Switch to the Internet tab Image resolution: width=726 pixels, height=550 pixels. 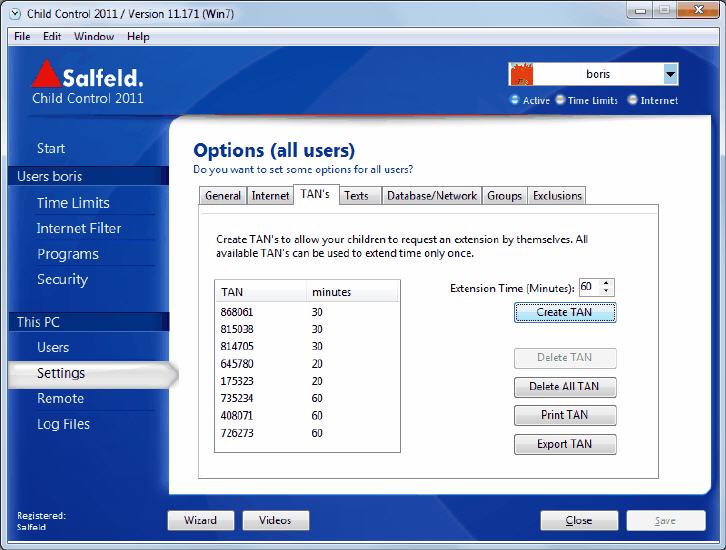270,196
